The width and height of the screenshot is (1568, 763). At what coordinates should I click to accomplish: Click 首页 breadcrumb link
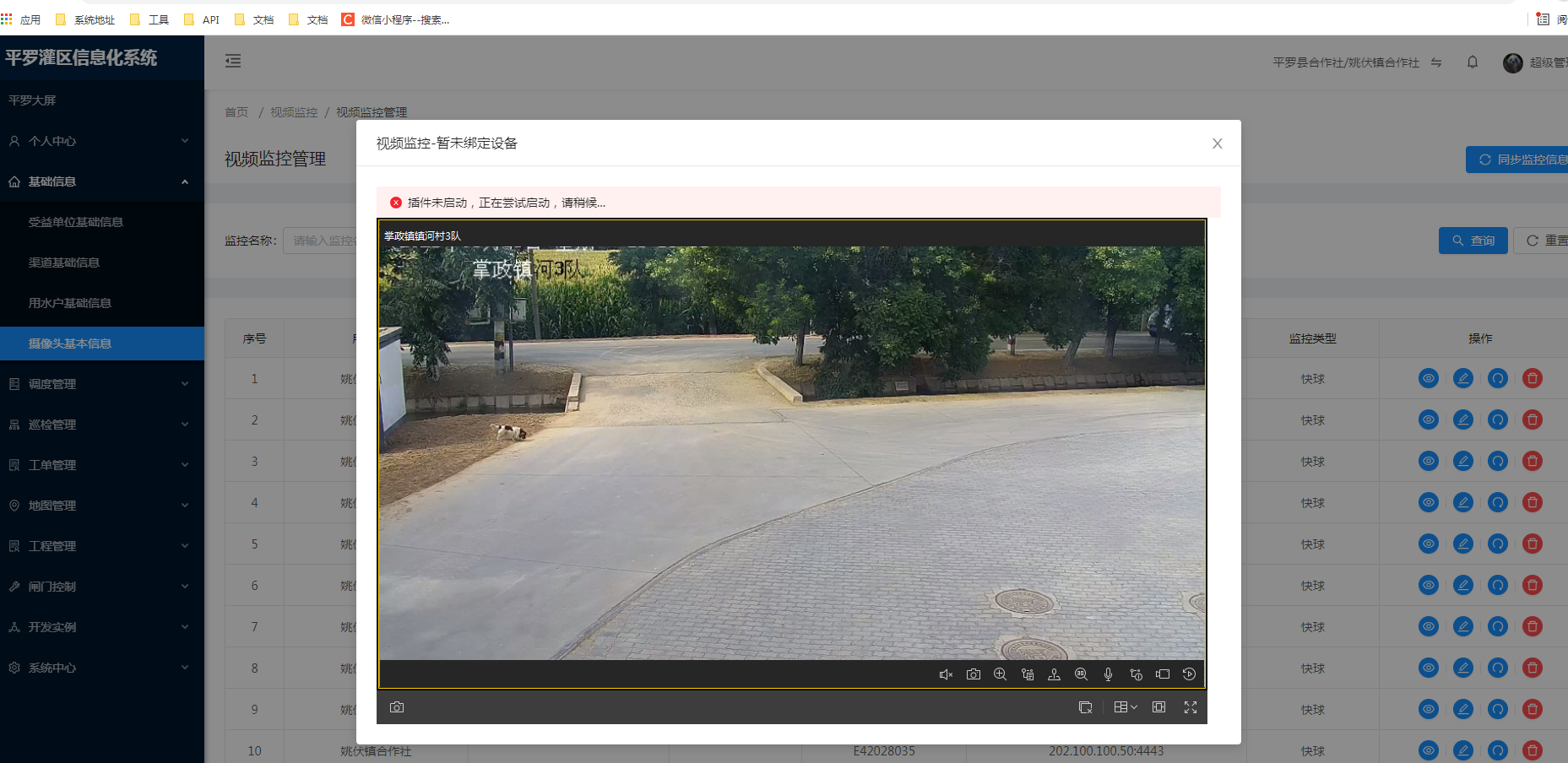tap(236, 112)
